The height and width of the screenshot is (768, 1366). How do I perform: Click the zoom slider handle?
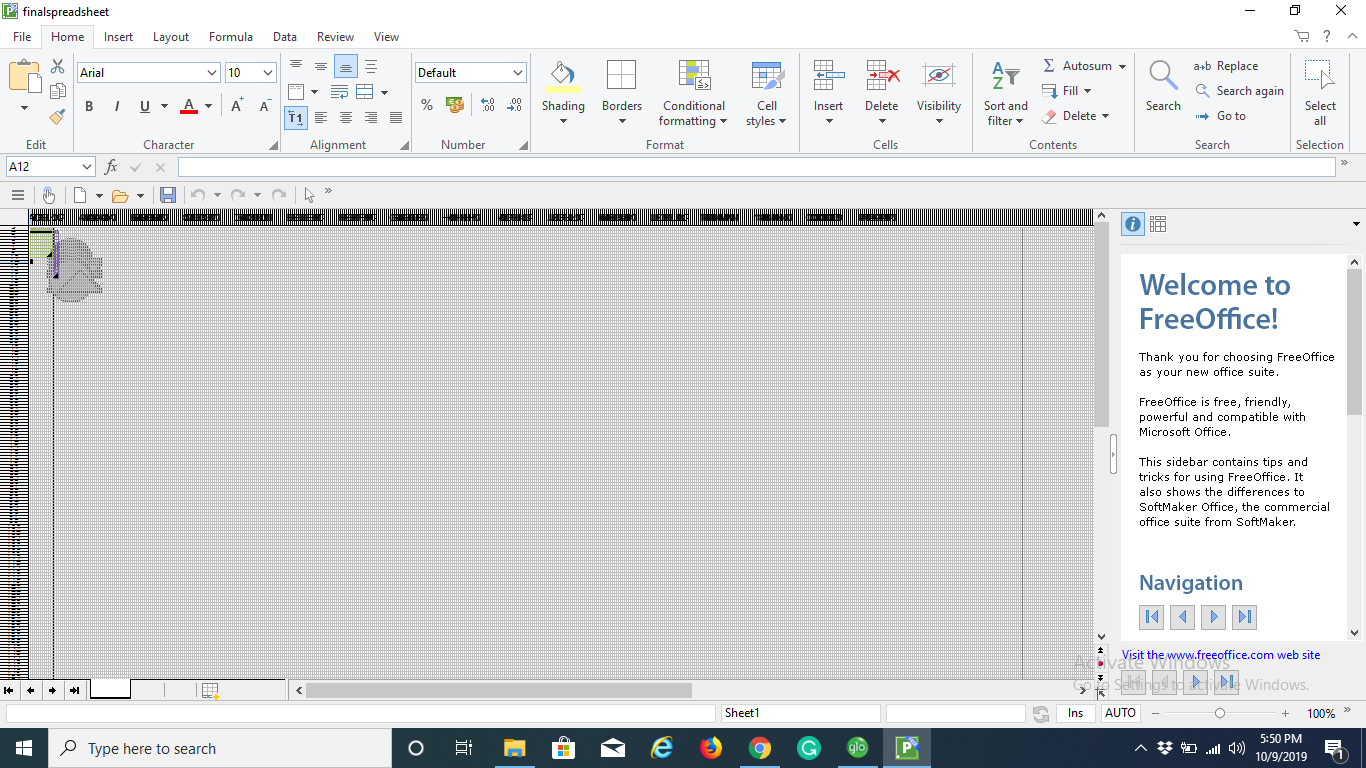pos(1220,713)
